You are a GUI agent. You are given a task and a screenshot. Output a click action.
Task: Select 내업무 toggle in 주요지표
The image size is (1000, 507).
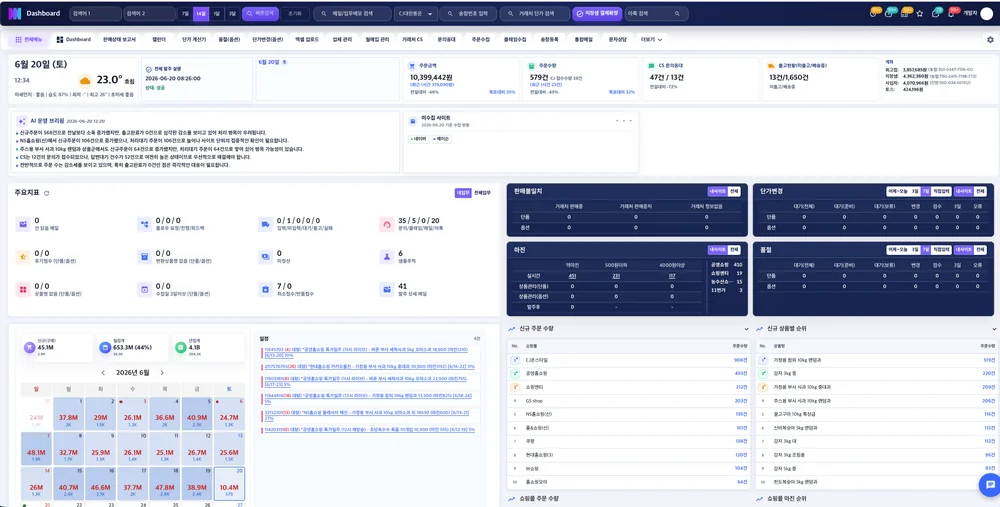(463, 193)
